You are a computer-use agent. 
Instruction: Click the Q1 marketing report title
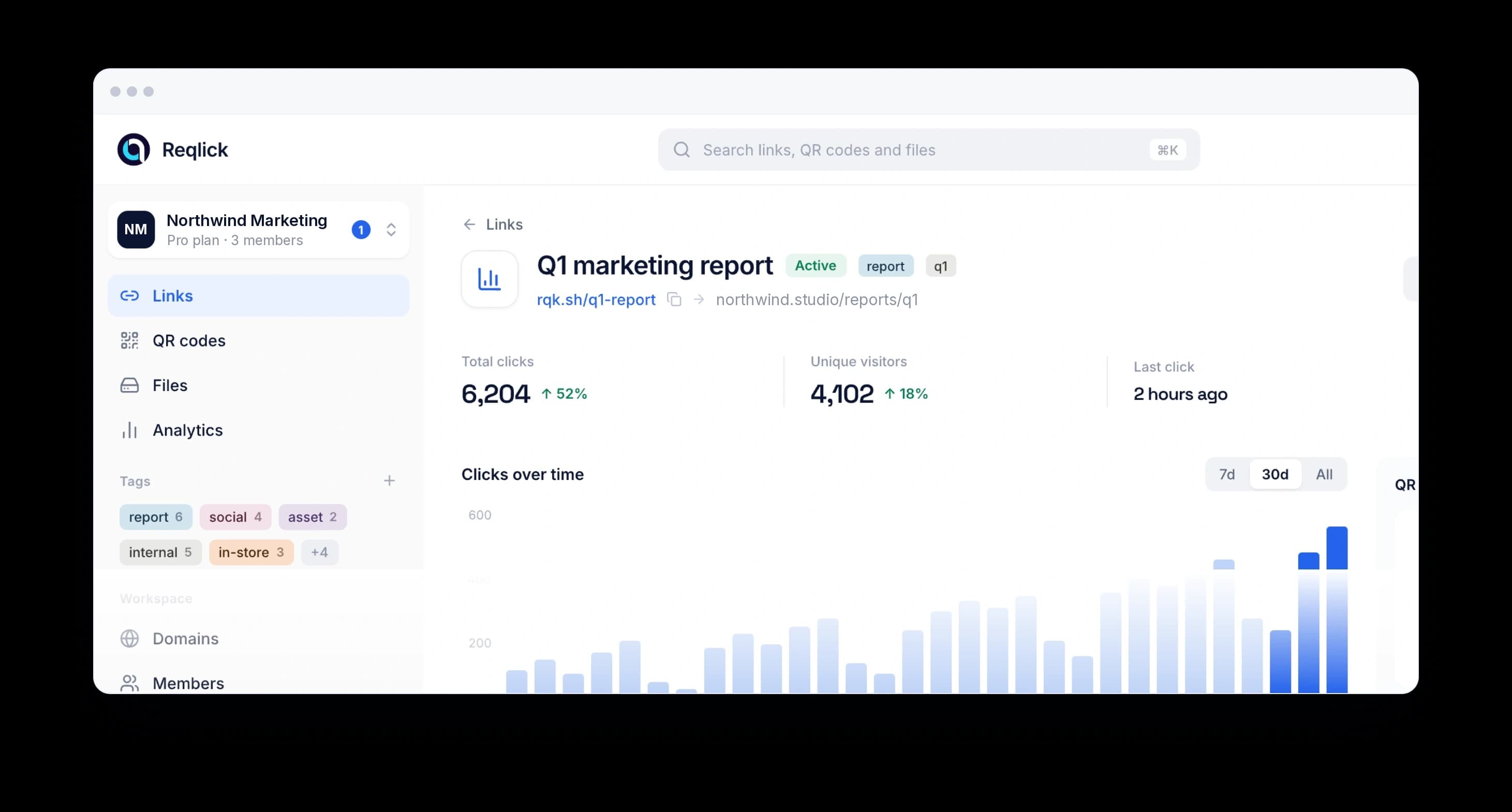pyautogui.click(x=655, y=265)
